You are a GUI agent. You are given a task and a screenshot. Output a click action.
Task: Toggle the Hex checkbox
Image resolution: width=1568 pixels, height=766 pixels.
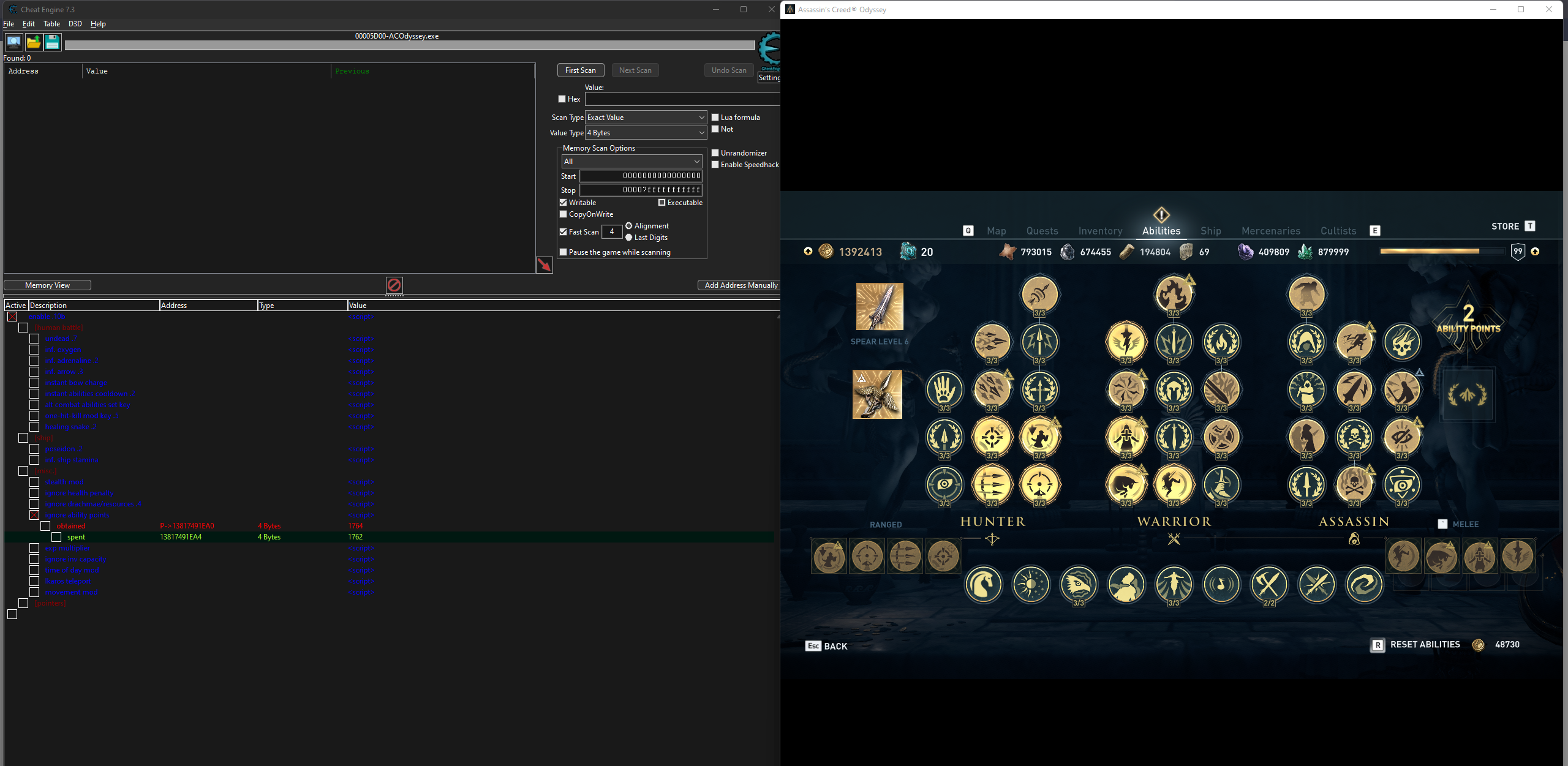click(x=562, y=99)
